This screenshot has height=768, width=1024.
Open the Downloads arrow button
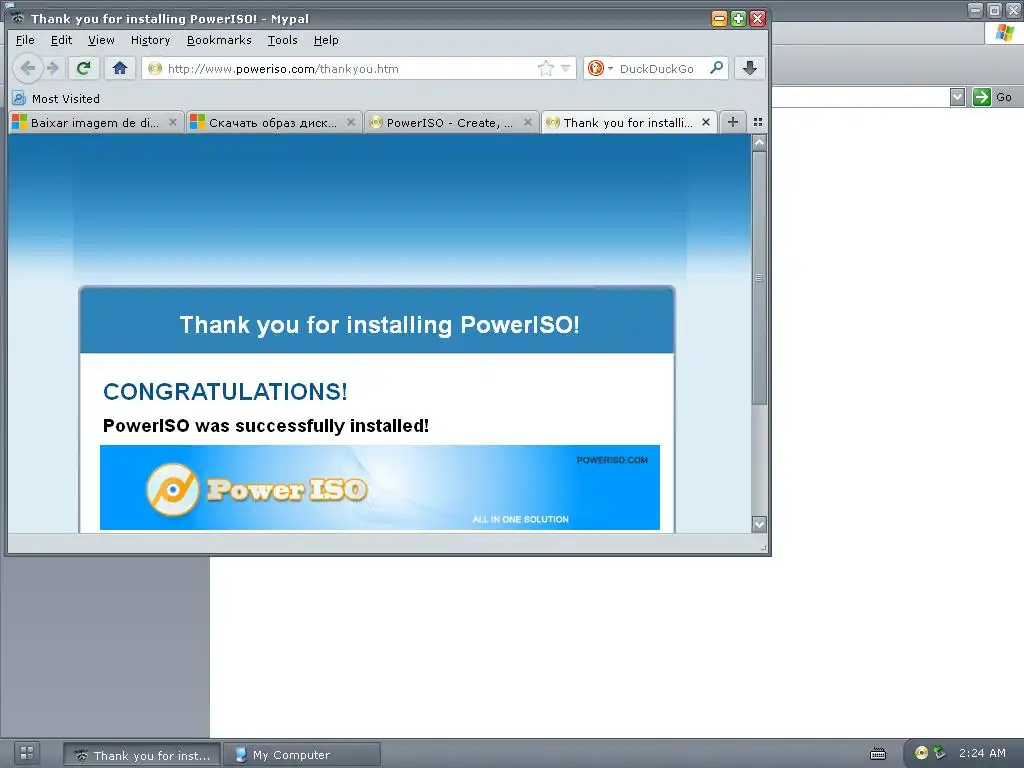tap(750, 68)
